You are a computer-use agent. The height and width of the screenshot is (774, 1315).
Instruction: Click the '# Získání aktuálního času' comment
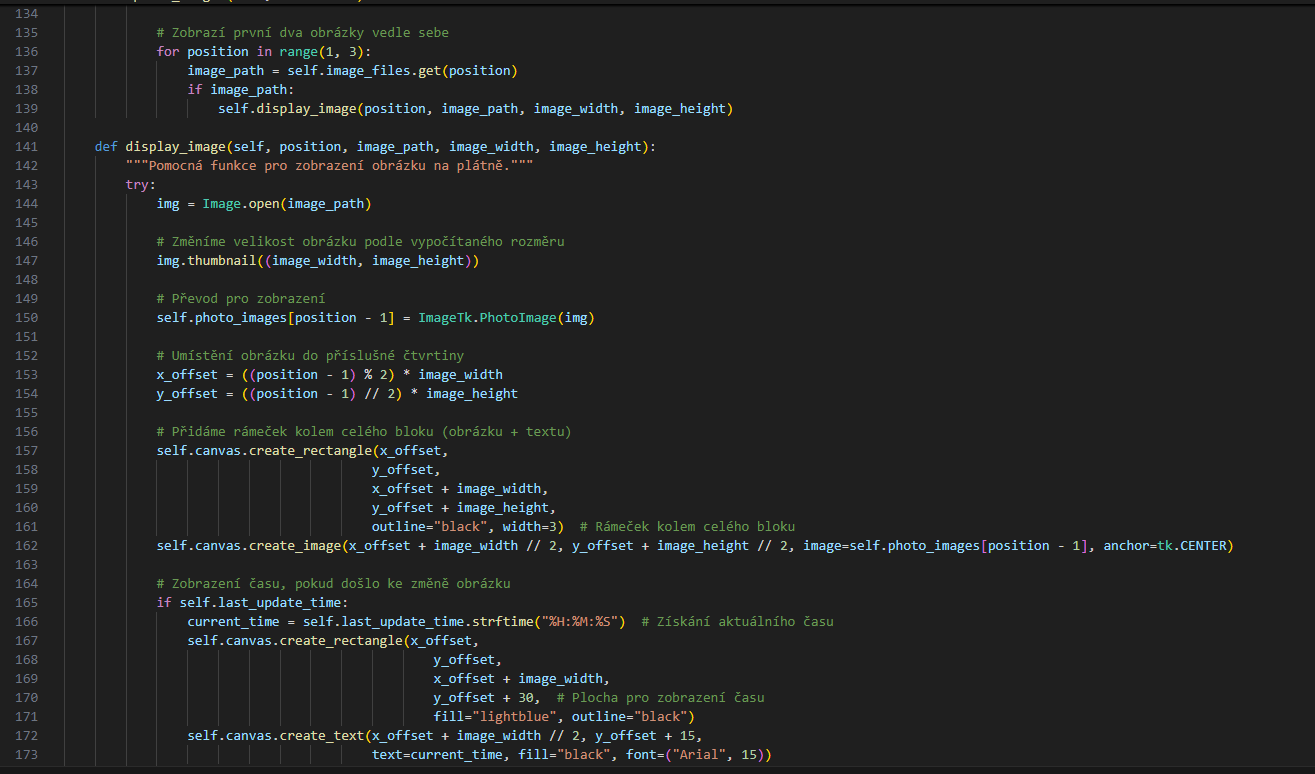pos(737,622)
